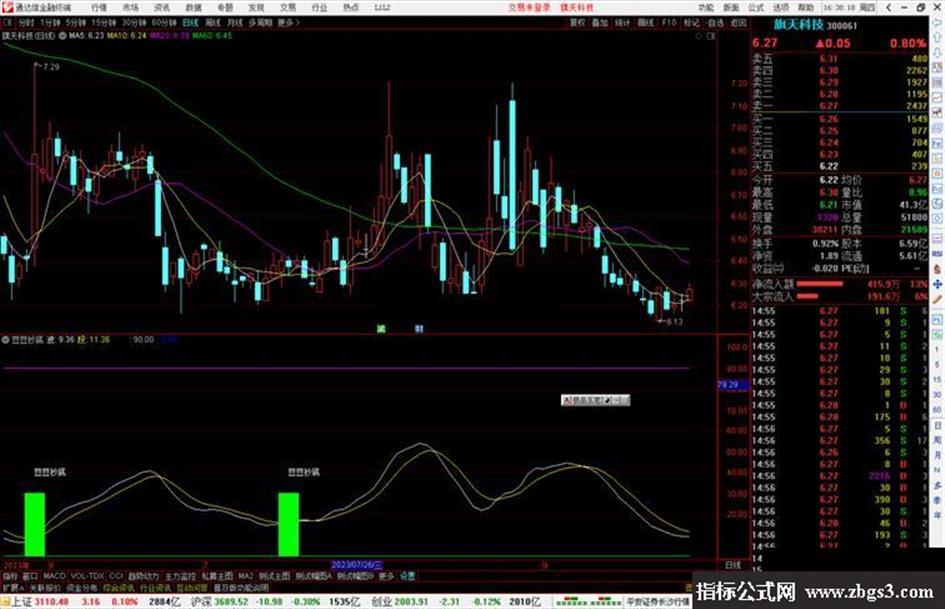Open F10 company information

click(669, 22)
